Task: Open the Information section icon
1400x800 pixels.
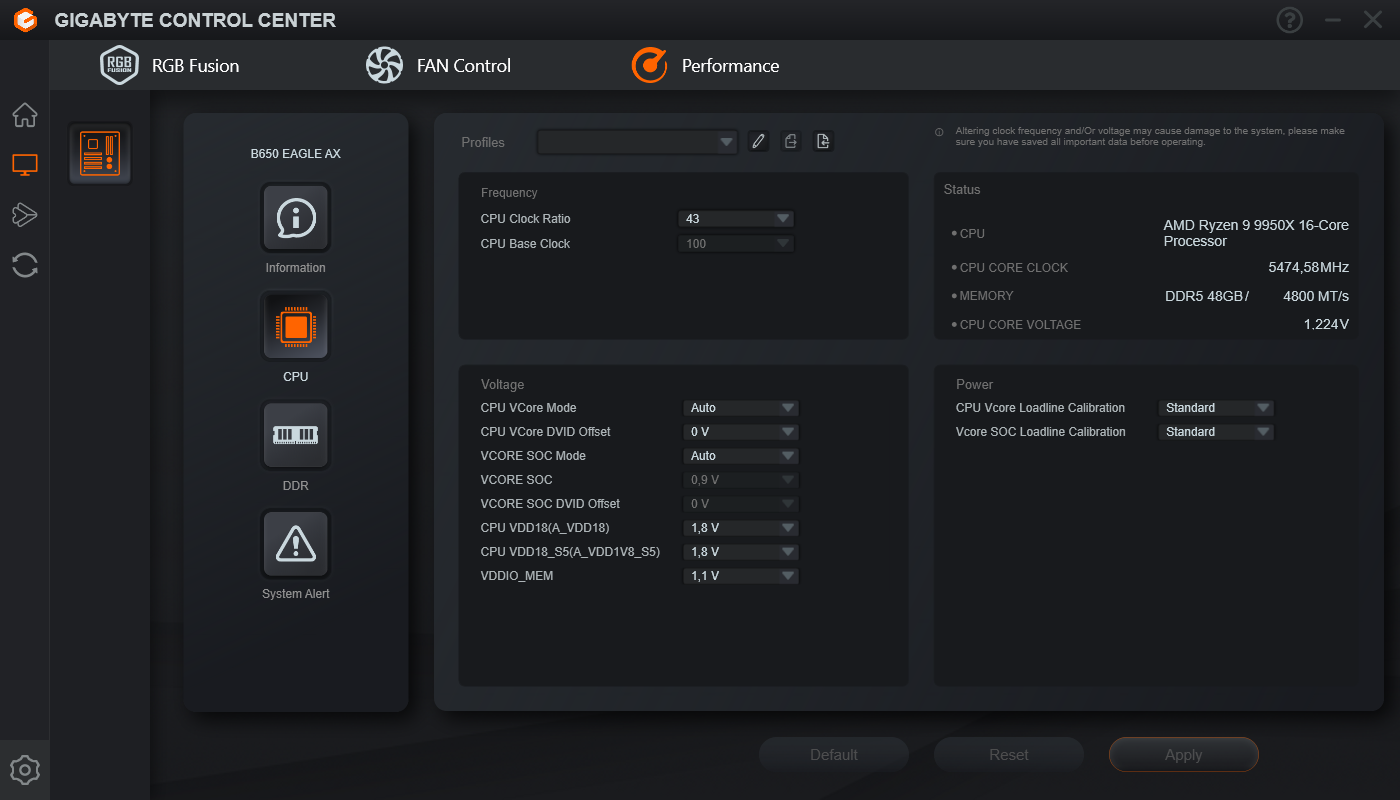Action: point(295,217)
